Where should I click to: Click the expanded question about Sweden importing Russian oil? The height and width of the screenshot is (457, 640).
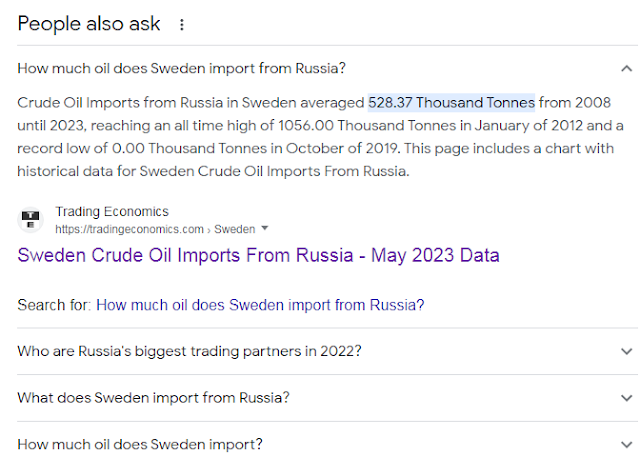click(x=182, y=69)
